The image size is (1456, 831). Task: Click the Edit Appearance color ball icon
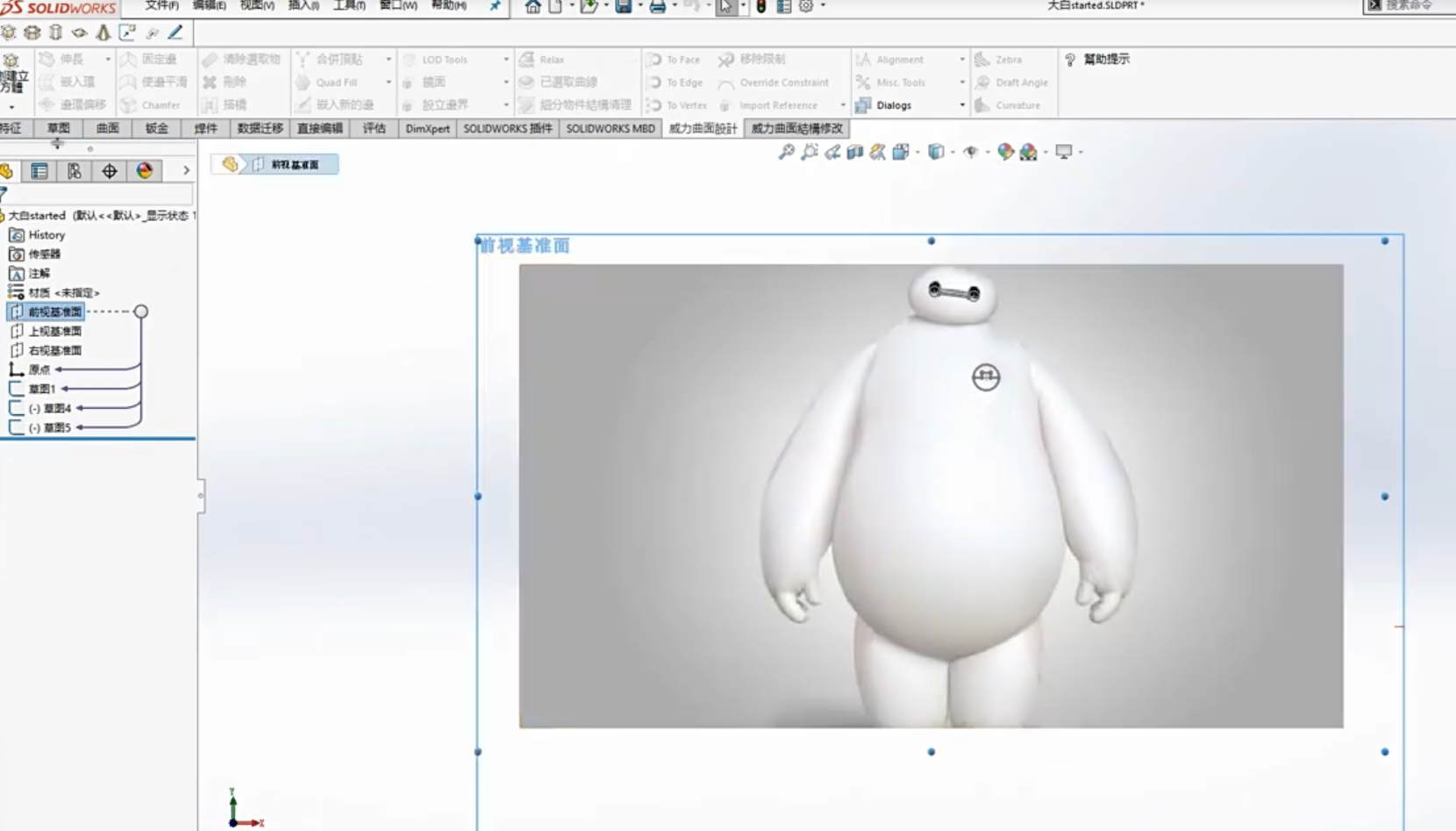point(1005,152)
